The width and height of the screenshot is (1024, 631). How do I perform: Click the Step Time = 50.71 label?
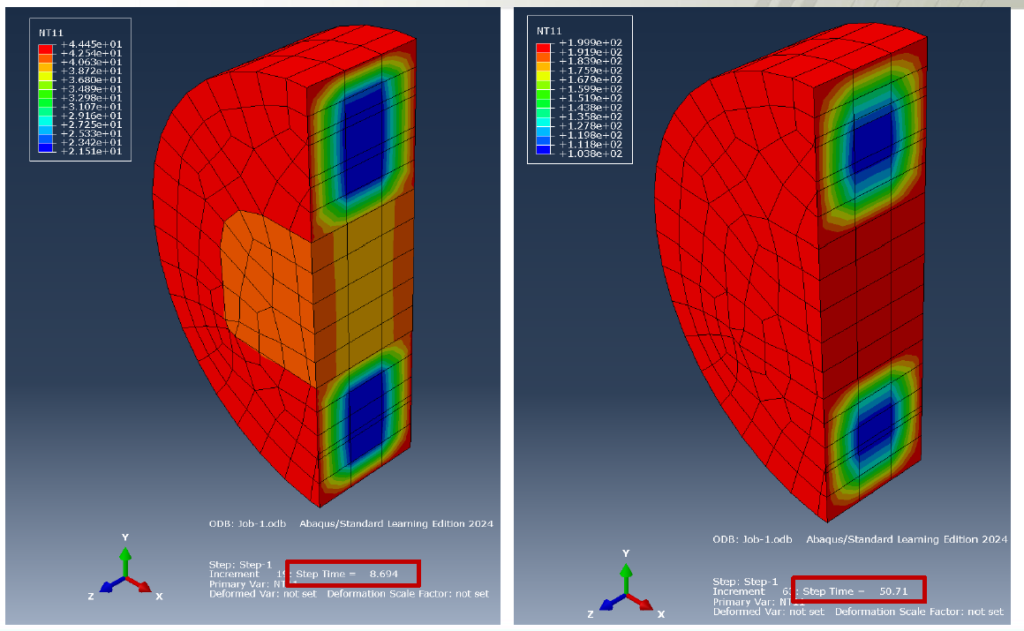tap(856, 591)
